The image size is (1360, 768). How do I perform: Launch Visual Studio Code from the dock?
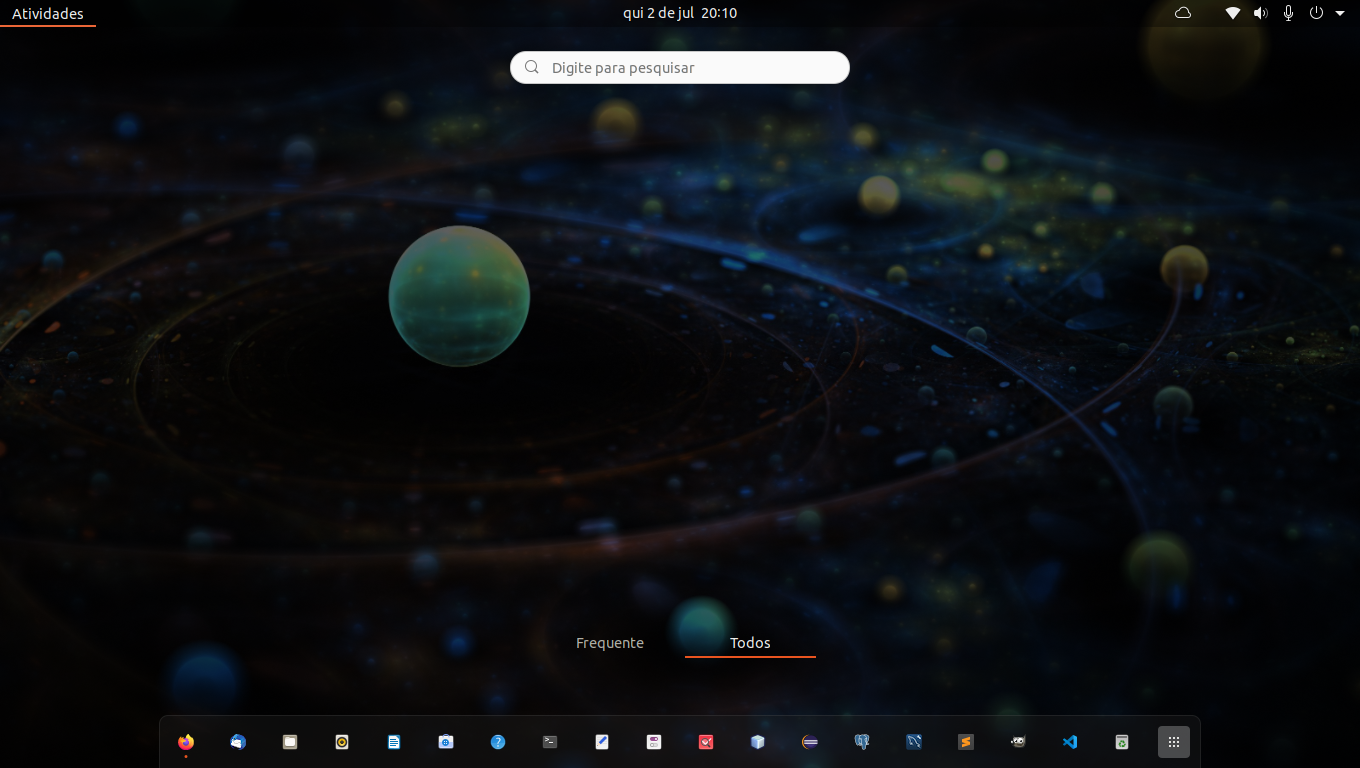(1070, 742)
